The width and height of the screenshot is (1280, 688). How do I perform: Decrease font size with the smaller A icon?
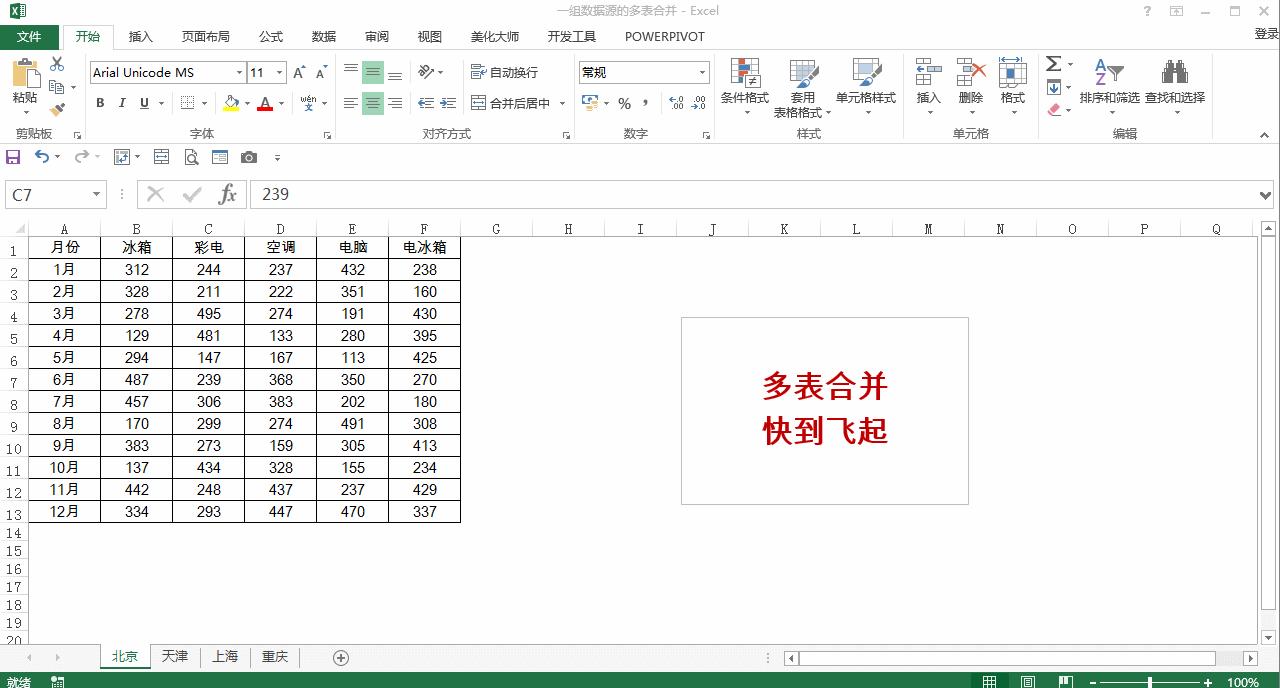[321, 73]
